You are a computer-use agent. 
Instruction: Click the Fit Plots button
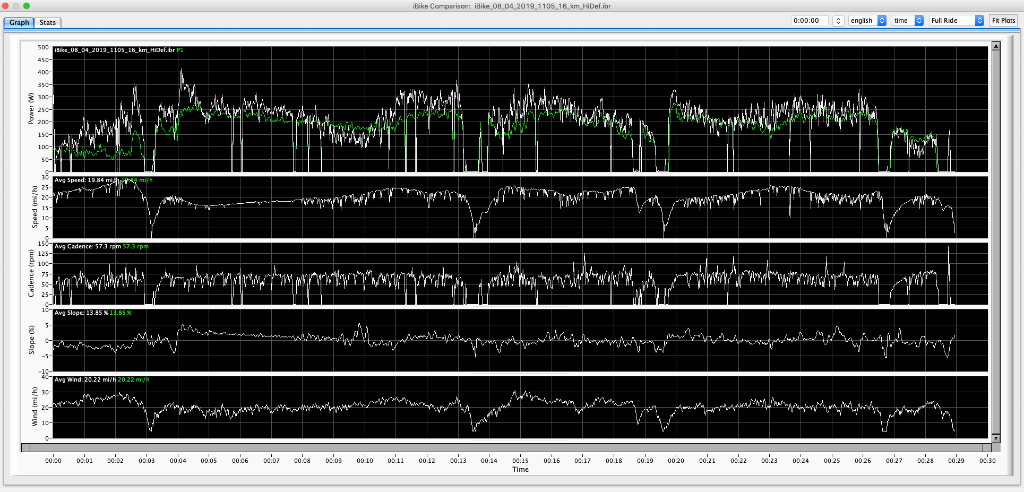pos(1001,20)
